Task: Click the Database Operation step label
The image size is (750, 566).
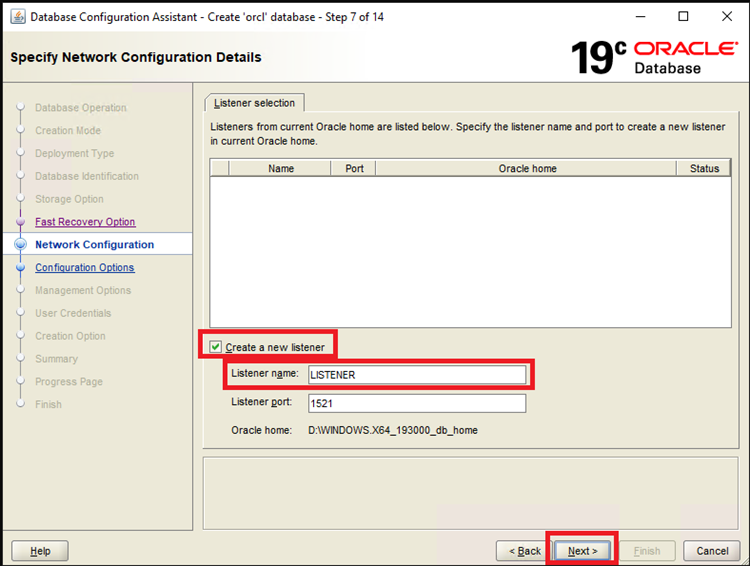Action: (x=81, y=108)
